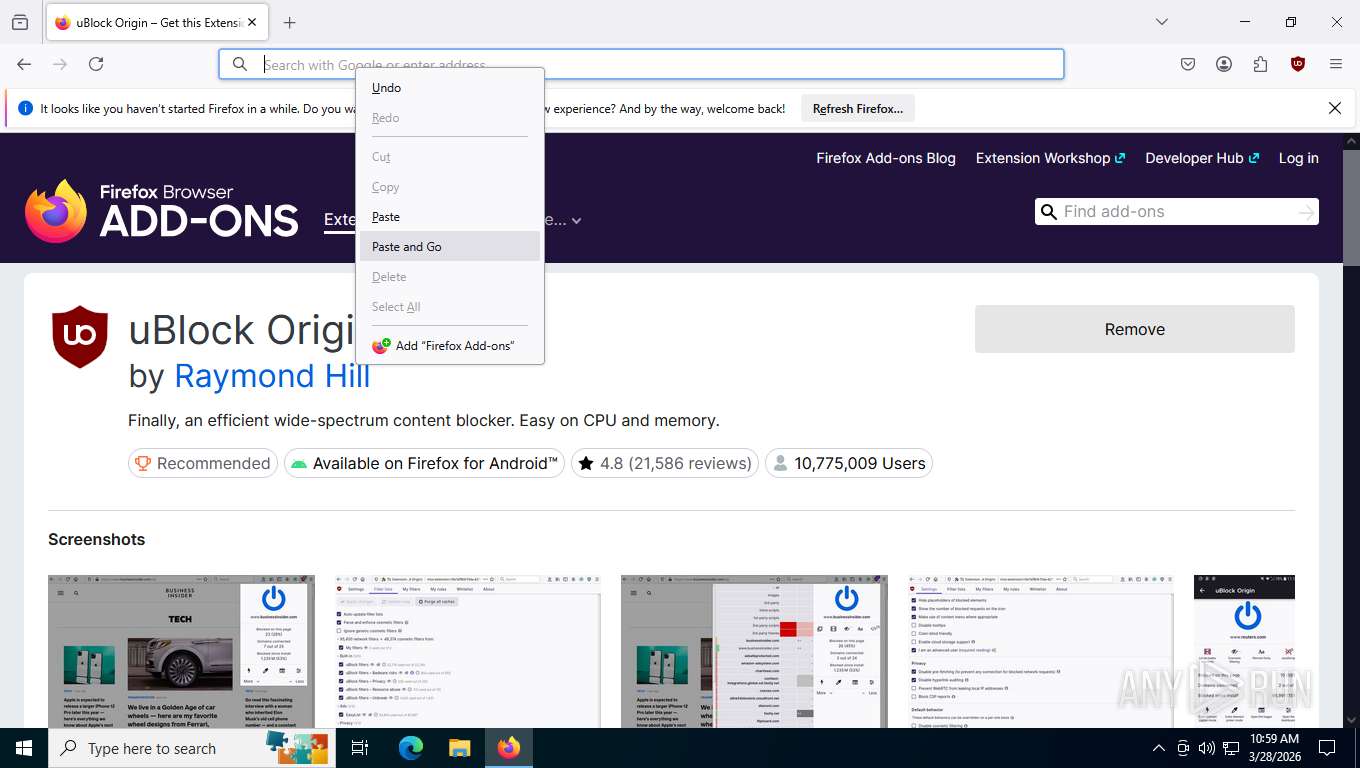Viewport: 1360px width, 768px height.
Task: Open the list all tabs chevron
Action: 1161,22
